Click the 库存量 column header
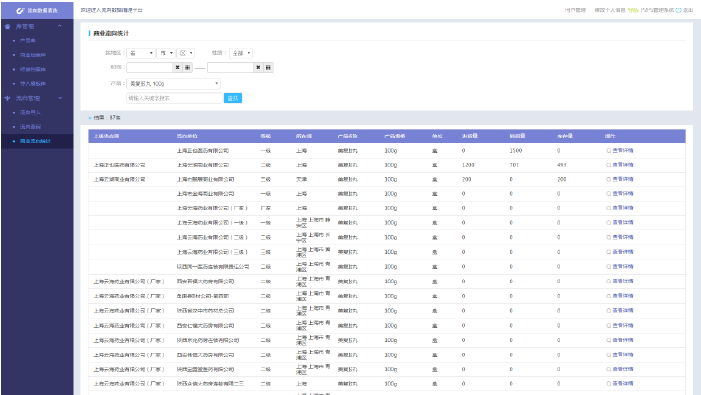Image resolution: width=701 pixels, height=395 pixels. (565, 136)
